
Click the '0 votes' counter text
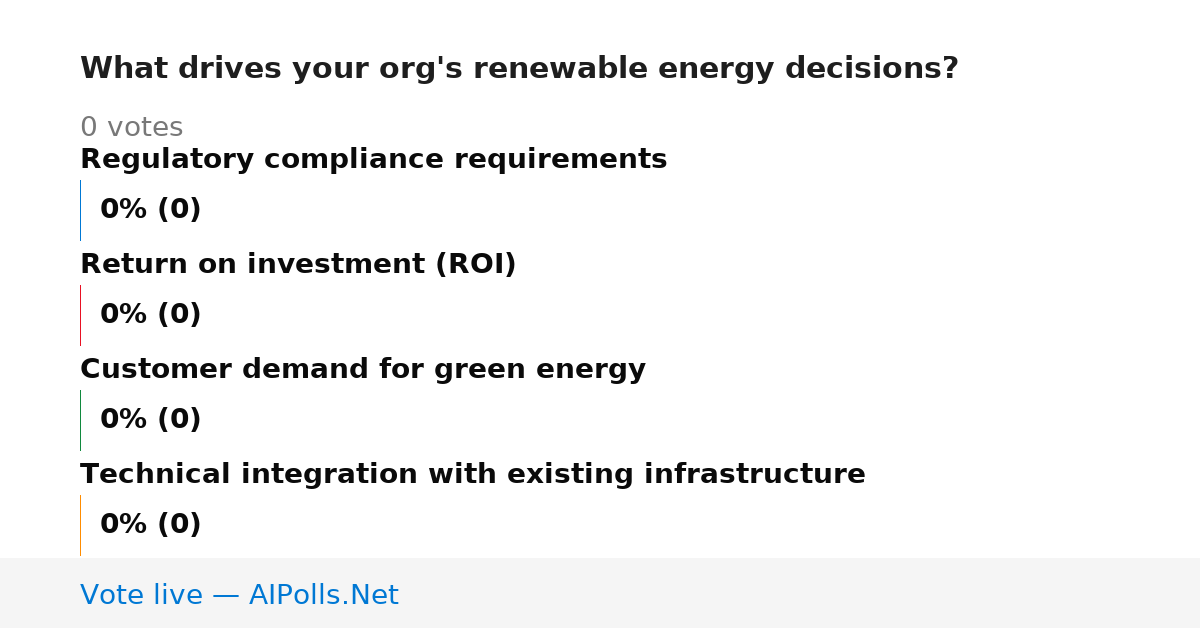pyautogui.click(x=131, y=128)
